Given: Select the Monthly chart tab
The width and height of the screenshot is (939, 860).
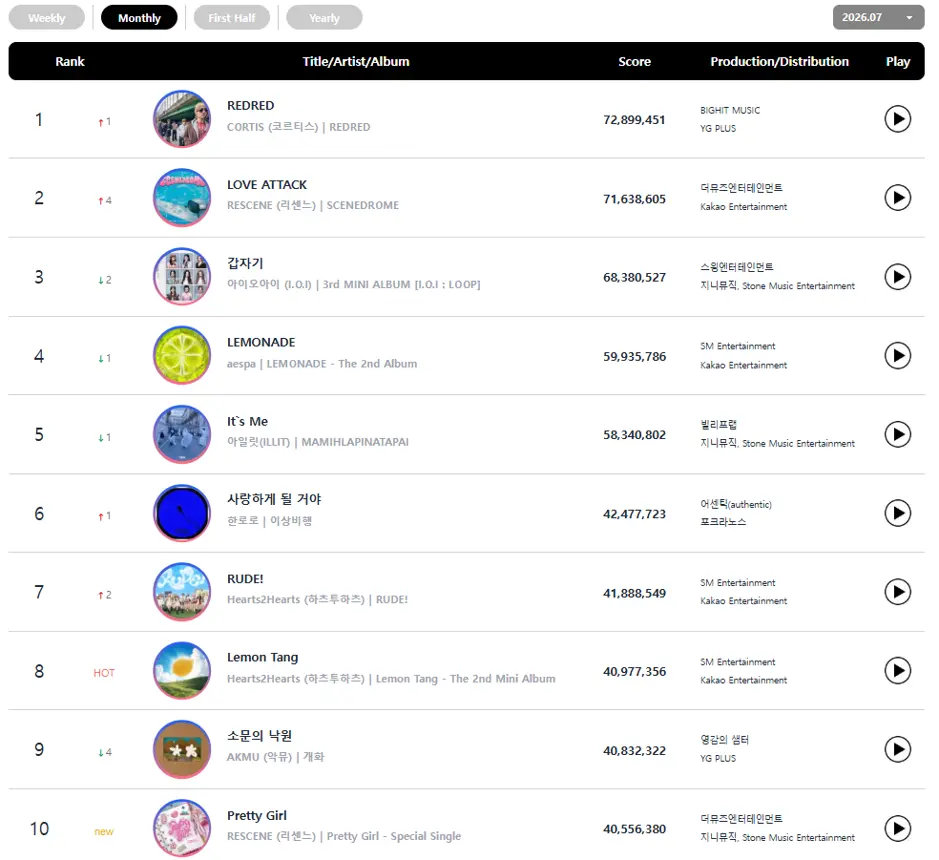Looking at the screenshot, I should [139, 17].
